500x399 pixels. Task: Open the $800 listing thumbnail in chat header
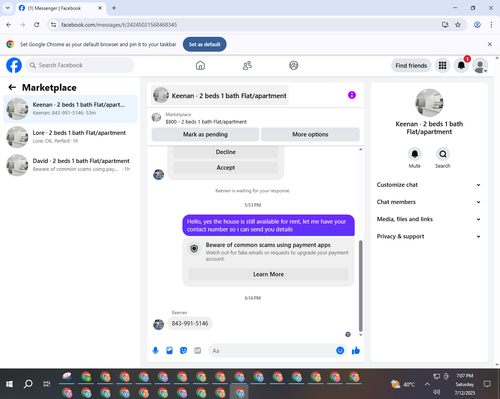coord(156,117)
